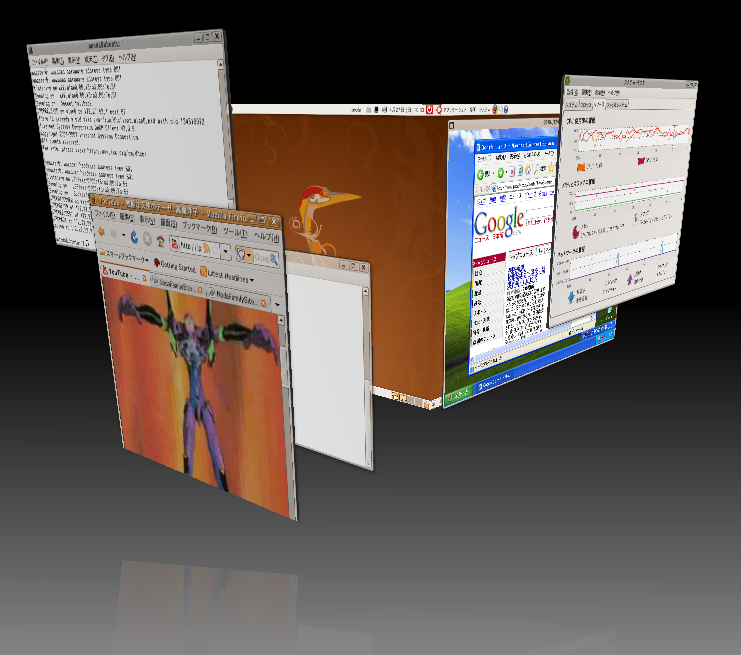This screenshot has width=741, height=655.
Task: Click bookmark star in Firefox address bar
Action: pos(215,250)
